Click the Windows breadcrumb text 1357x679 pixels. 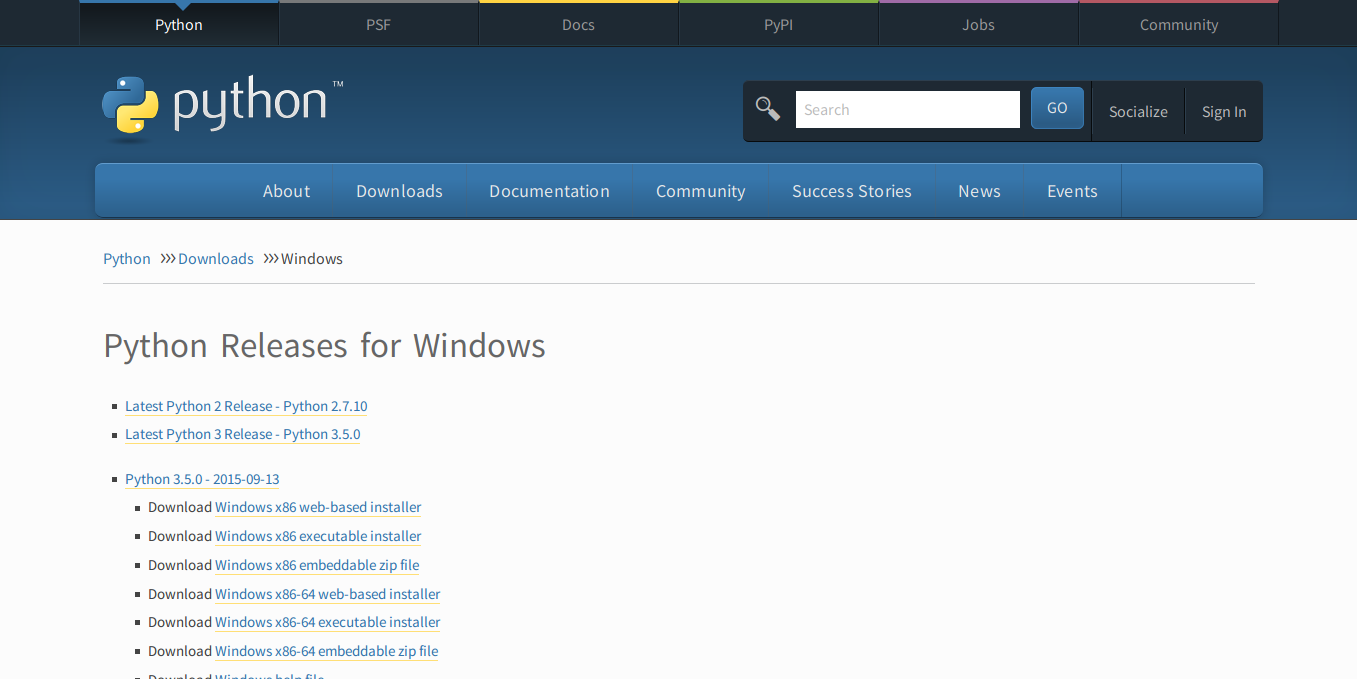312,259
